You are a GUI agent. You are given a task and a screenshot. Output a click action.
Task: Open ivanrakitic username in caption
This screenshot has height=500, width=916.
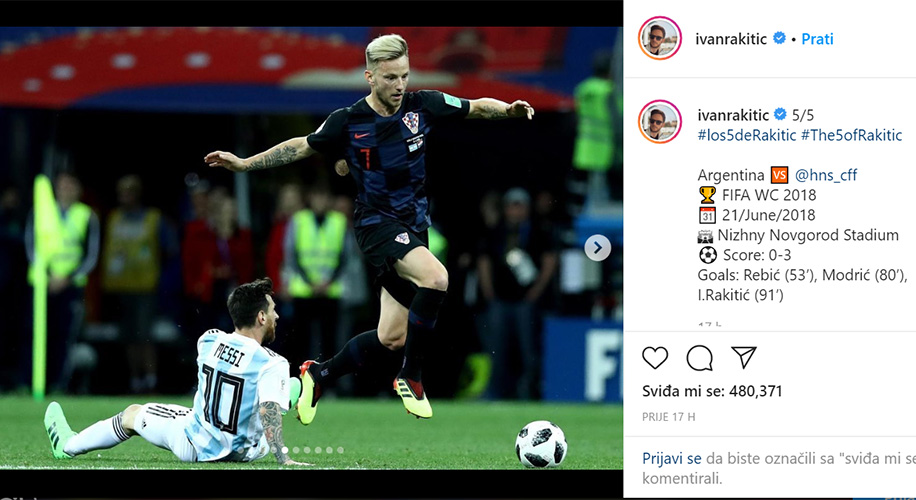point(733,115)
